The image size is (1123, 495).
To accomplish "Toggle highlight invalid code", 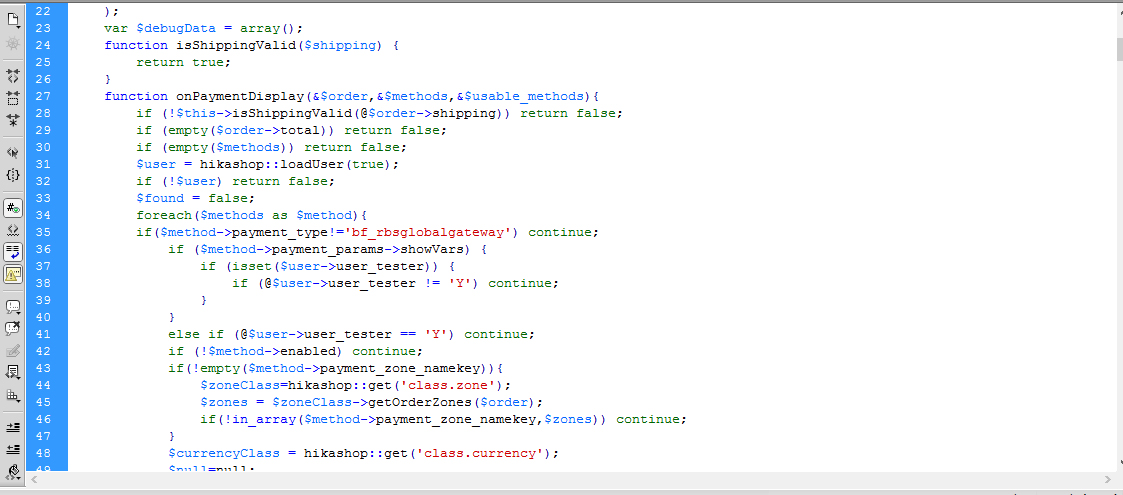I will tap(13, 230).
